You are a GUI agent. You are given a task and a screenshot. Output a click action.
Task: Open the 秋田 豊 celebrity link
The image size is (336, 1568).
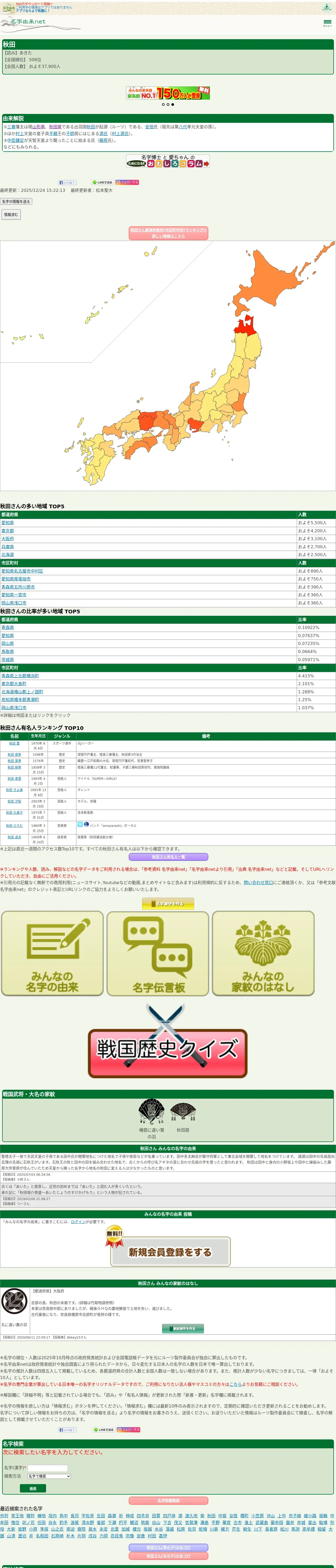coord(14,743)
